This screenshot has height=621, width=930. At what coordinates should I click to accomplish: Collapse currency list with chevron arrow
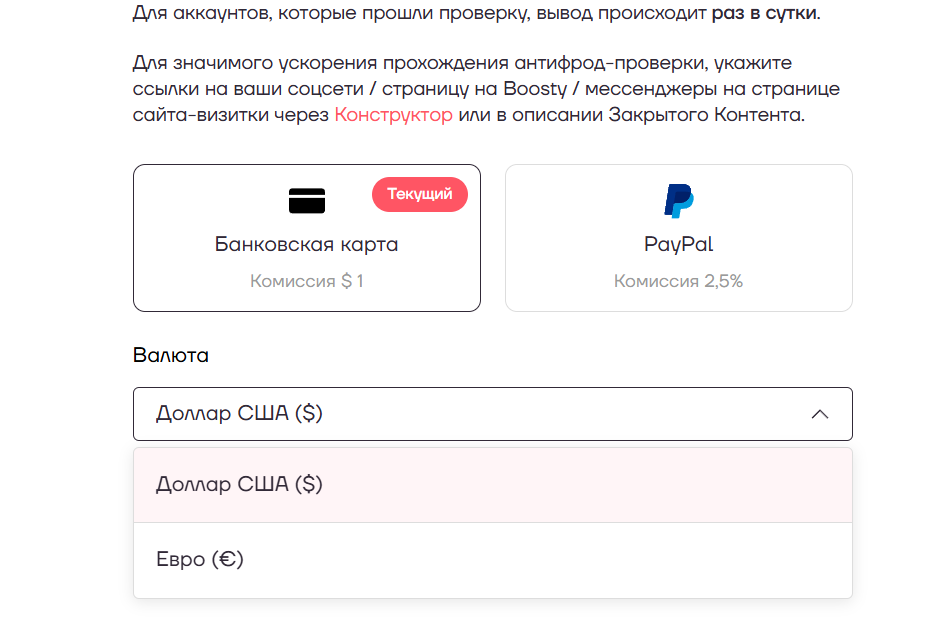coord(820,414)
